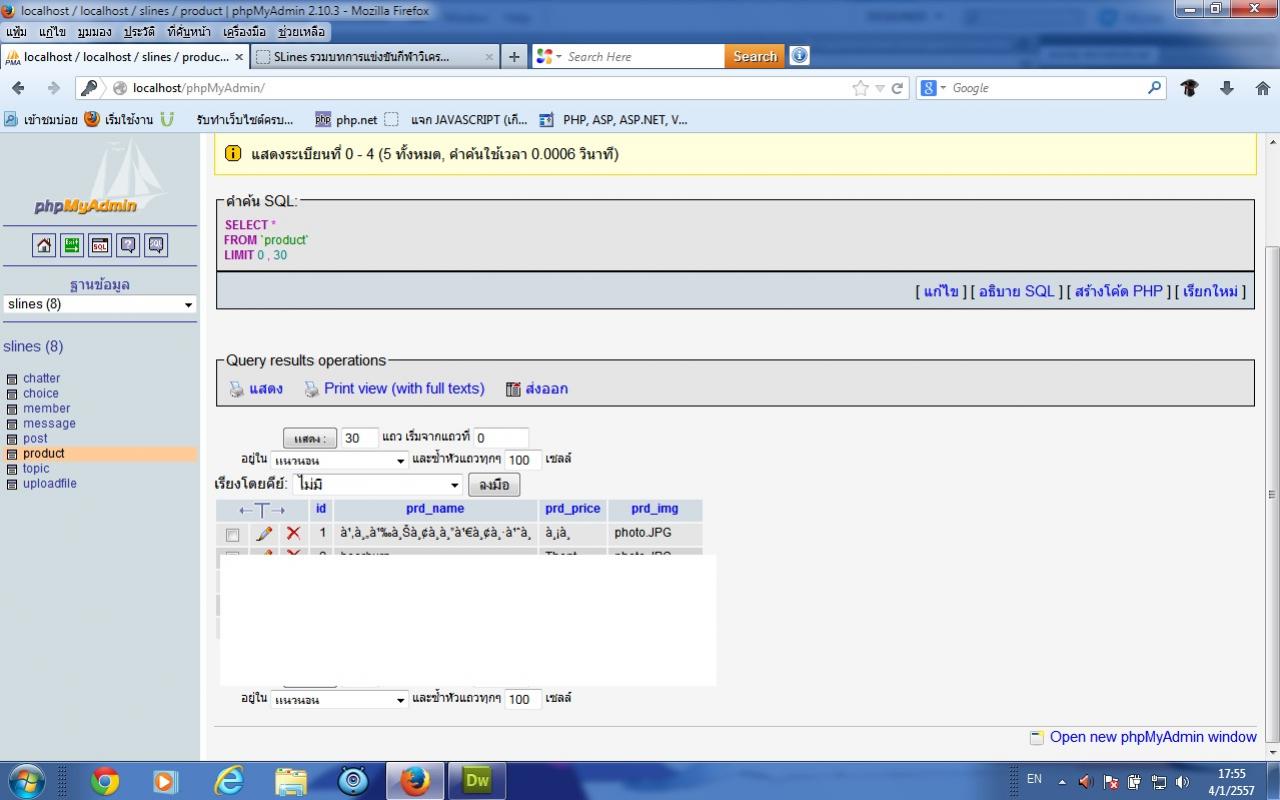Click the orange Search button
This screenshot has height=800, width=1280.
(x=755, y=57)
